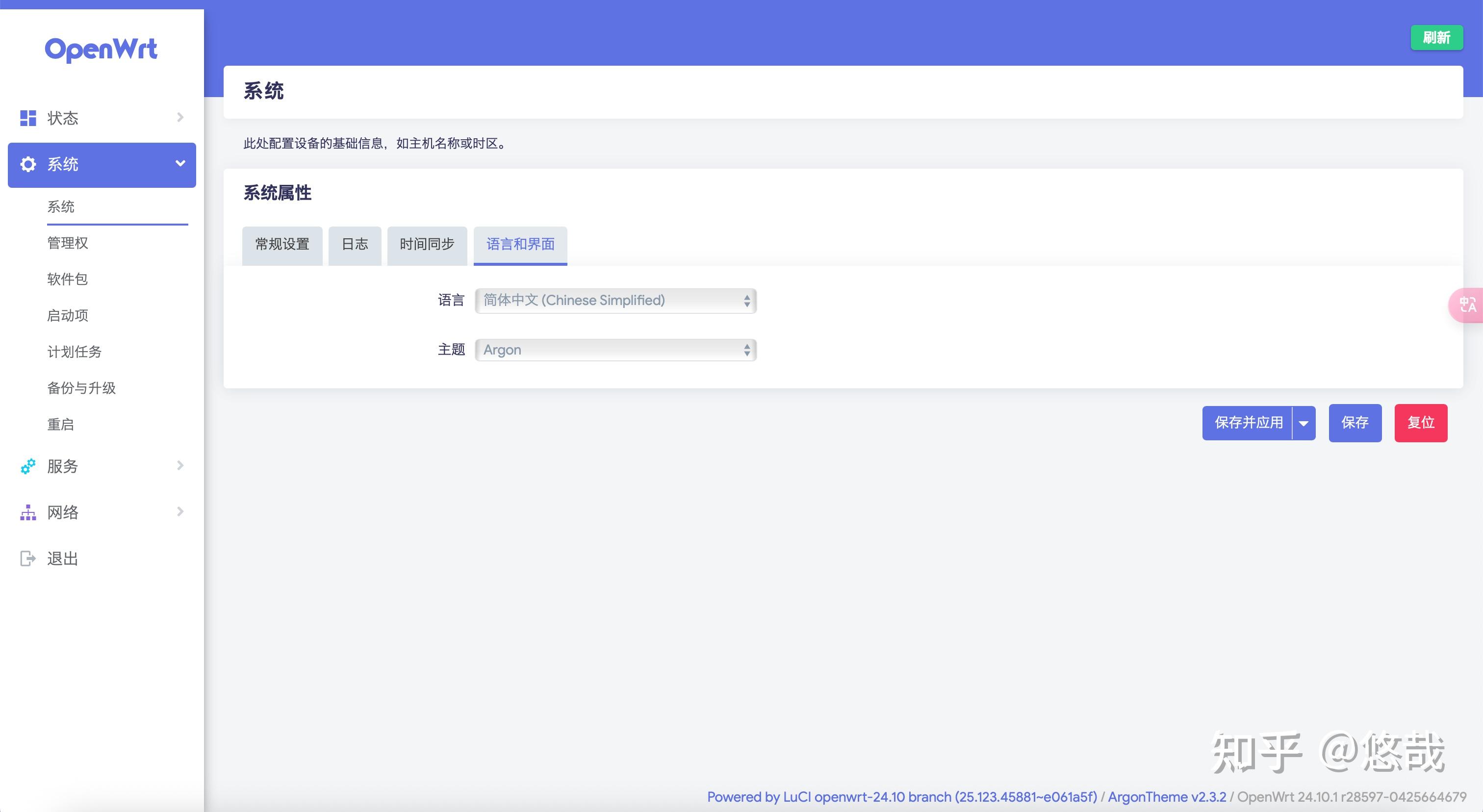This screenshot has width=1483, height=812.
Task: Collapse the 系统 menu chevron
Action: pos(180,165)
